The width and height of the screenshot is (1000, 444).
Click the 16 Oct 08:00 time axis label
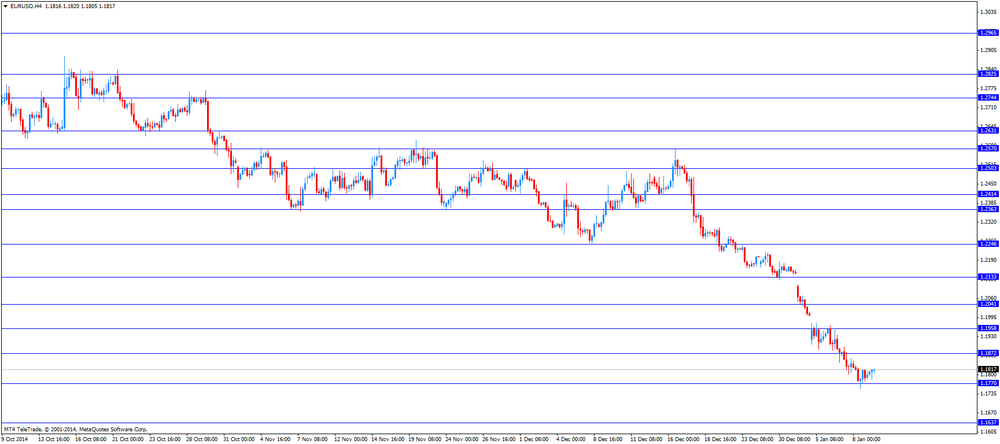click(x=91, y=440)
